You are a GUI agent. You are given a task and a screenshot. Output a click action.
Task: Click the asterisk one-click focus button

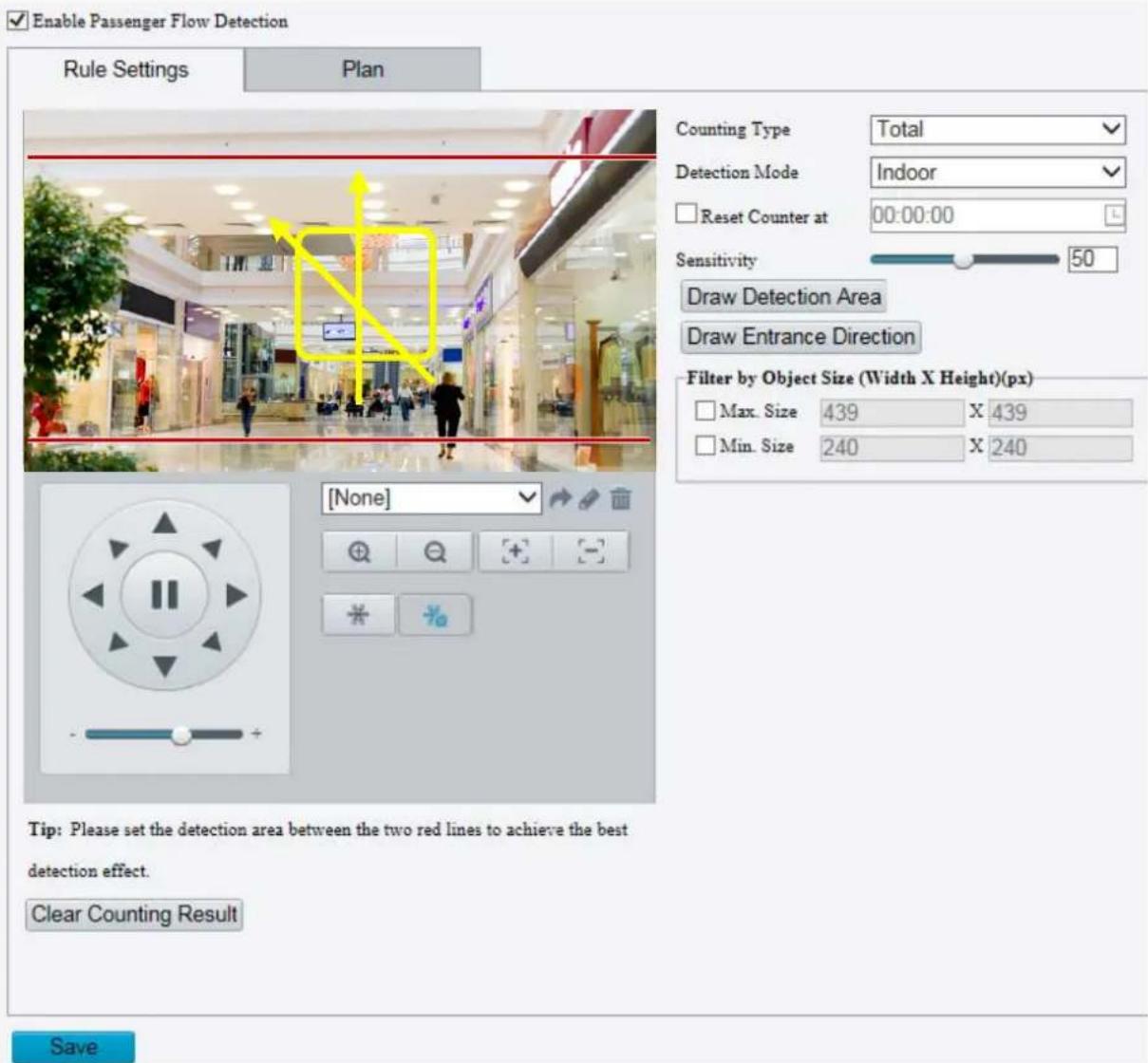click(x=359, y=615)
